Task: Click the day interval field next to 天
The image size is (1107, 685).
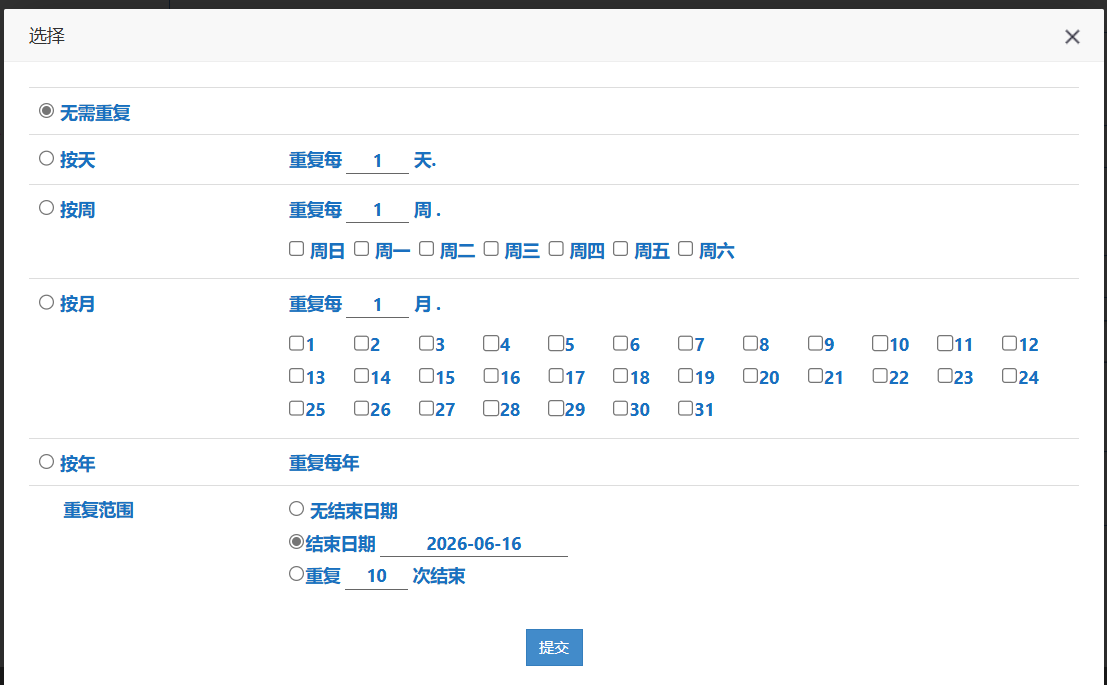Action: pos(377,161)
